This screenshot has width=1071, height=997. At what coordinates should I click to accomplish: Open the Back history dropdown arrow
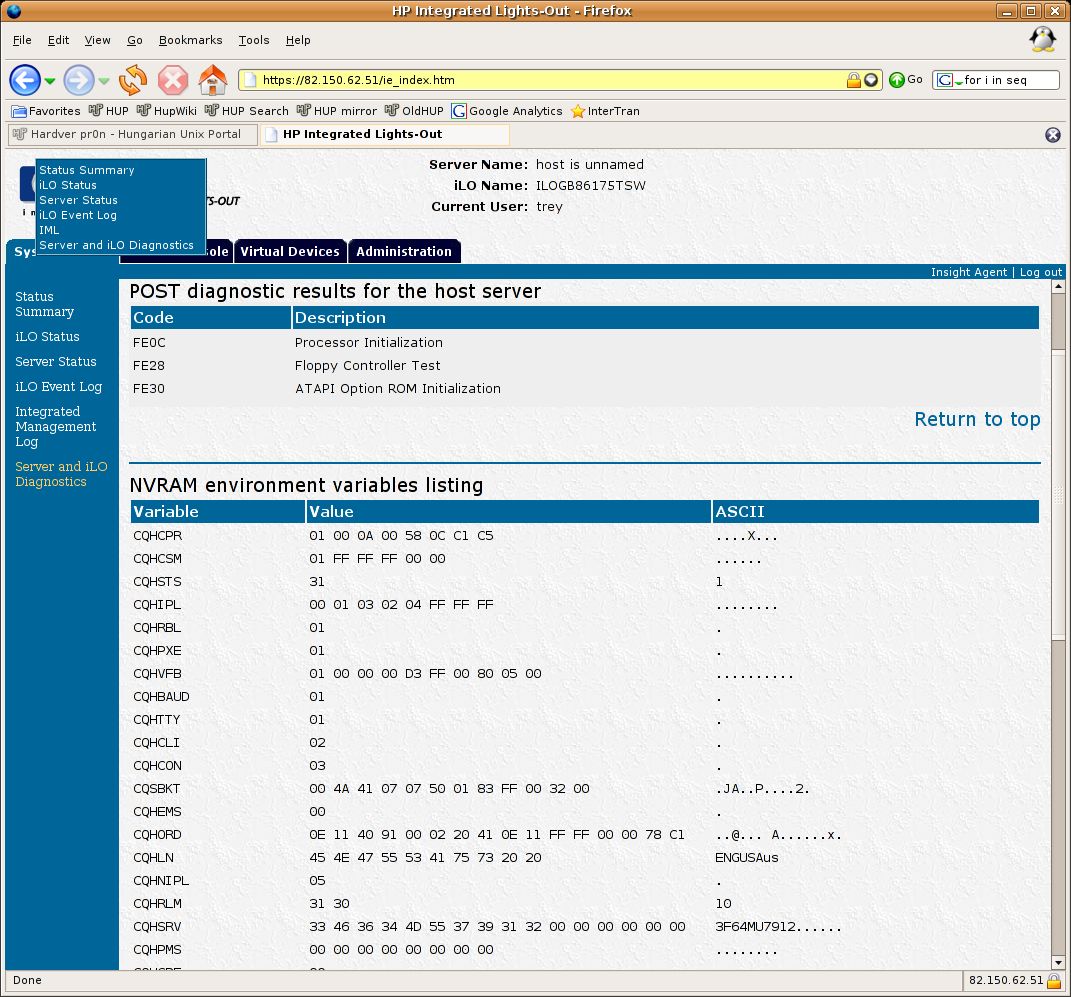50,81
